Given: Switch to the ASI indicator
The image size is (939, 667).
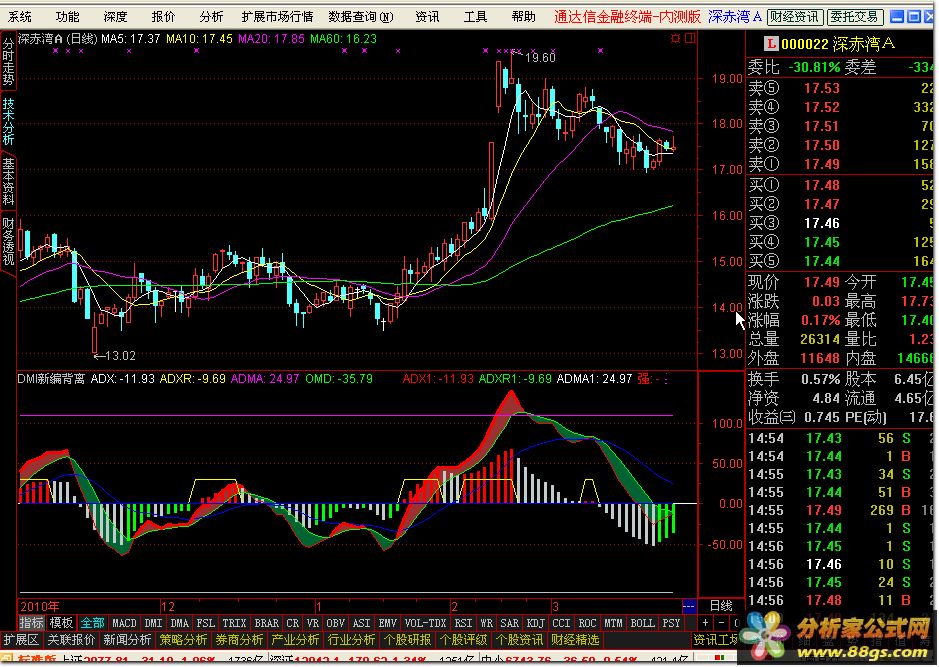Looking at the screenshot, I should coord(362,623).
